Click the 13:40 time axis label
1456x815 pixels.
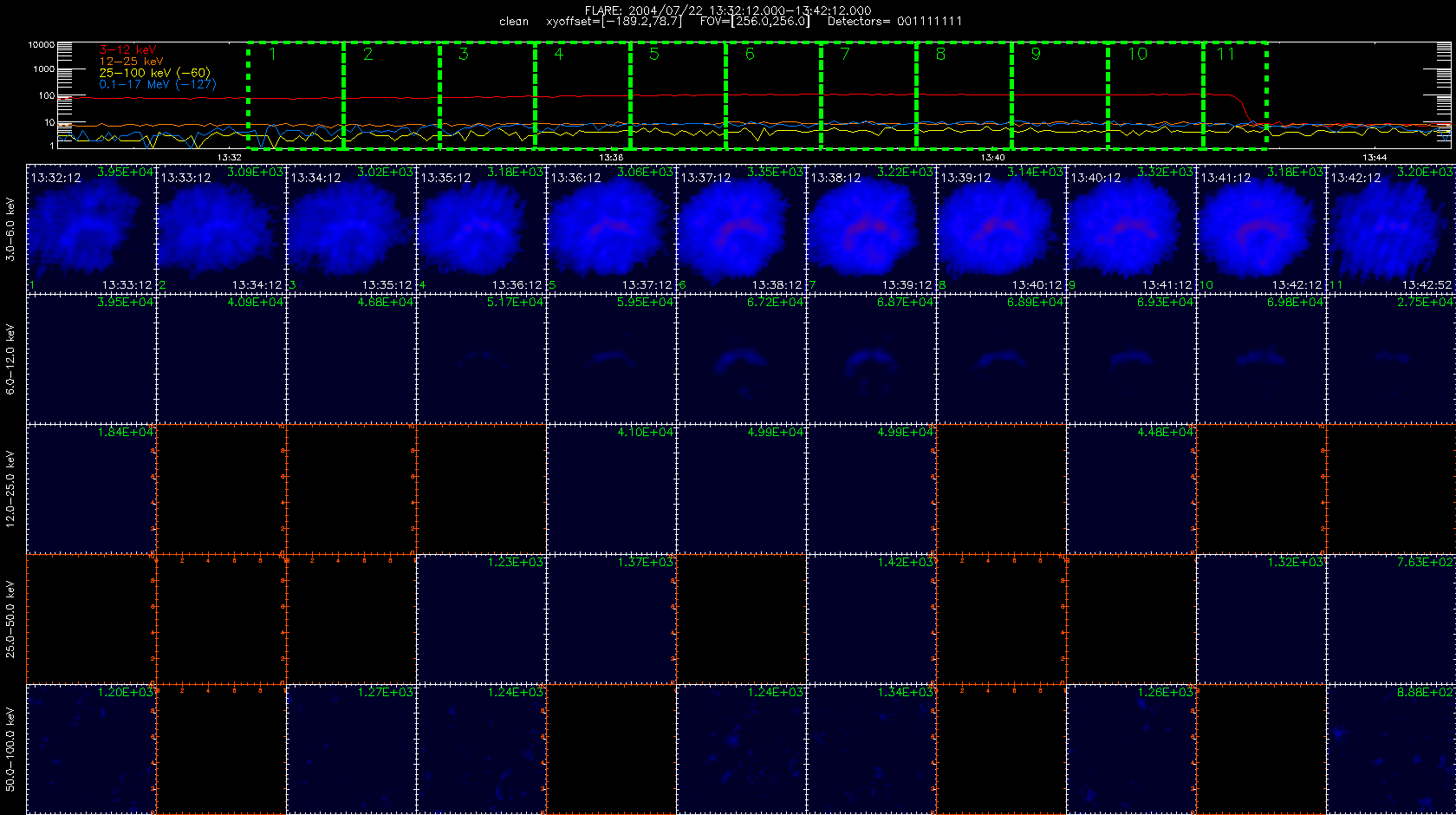tap(992, 158)
